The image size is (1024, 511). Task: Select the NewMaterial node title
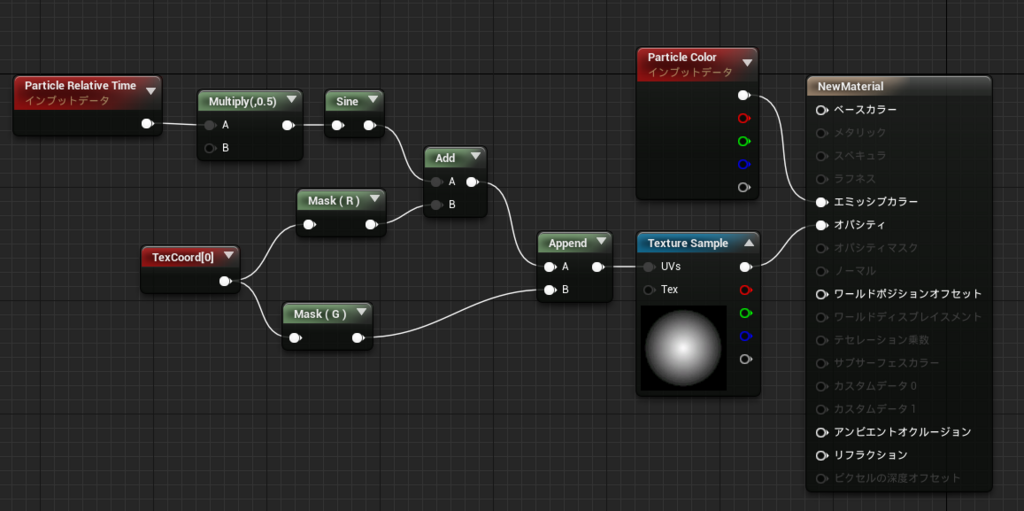pos(850,86)
